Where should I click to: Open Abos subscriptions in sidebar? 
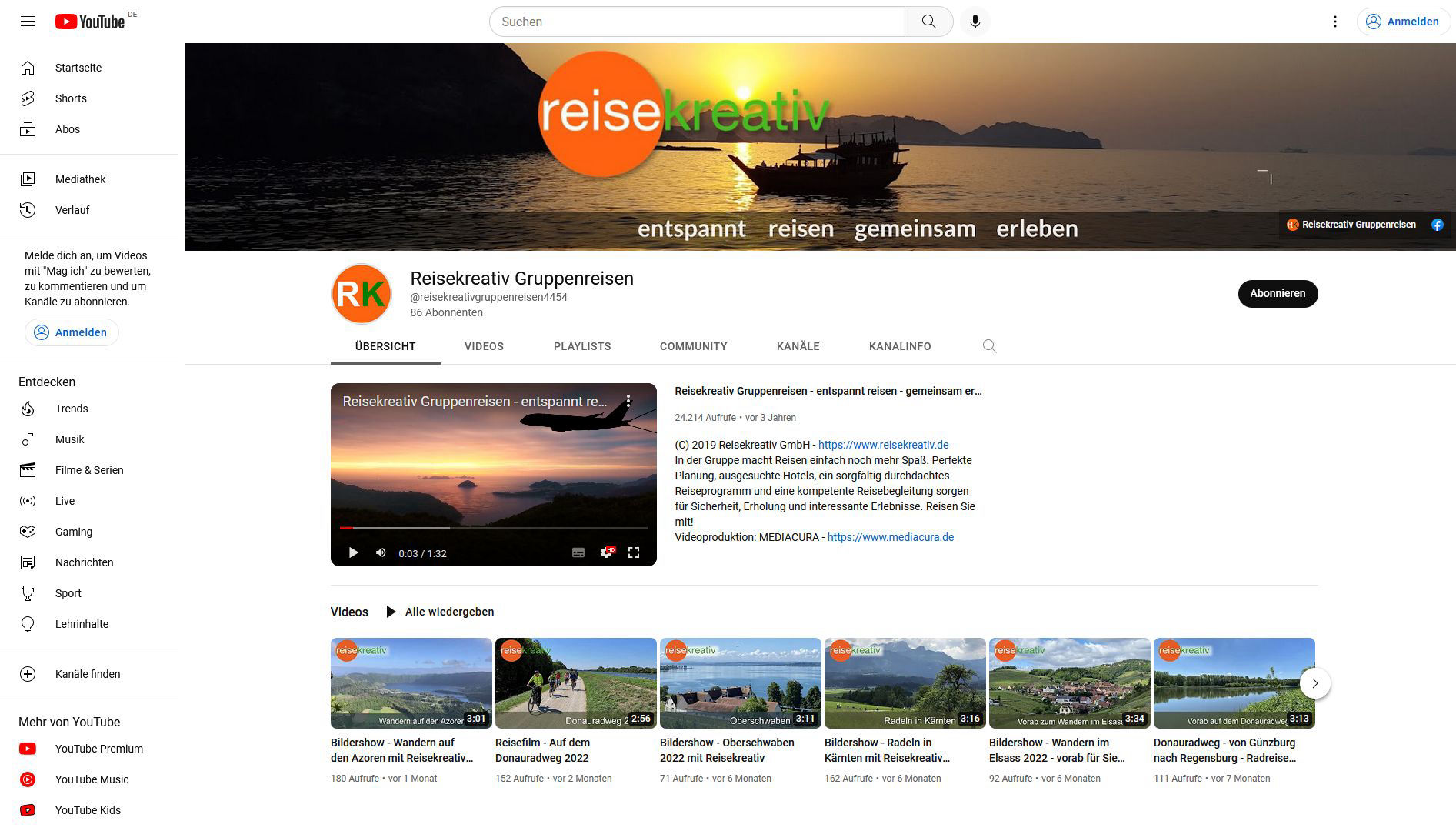(89, 129)
